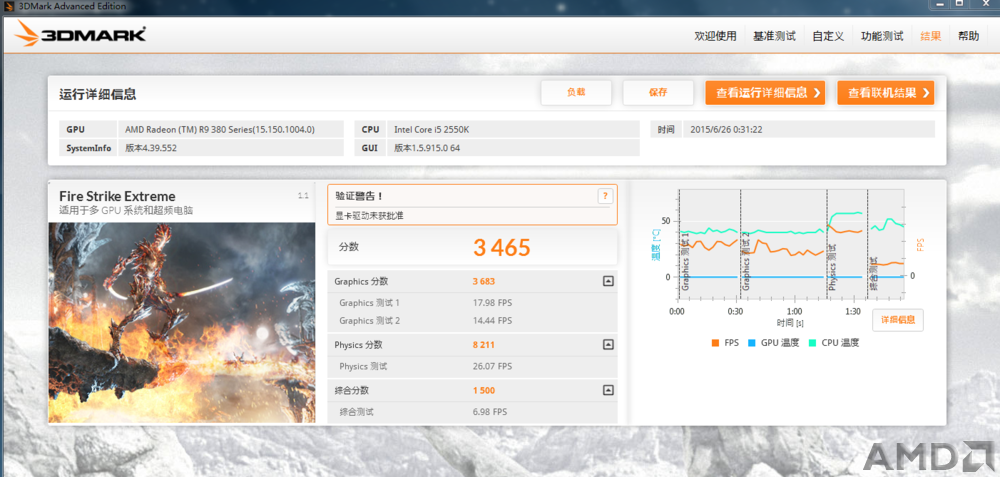This screenshot has height=477, width=1000.
Task: Click the 17.98 FPS value
Action: [492, 303]
